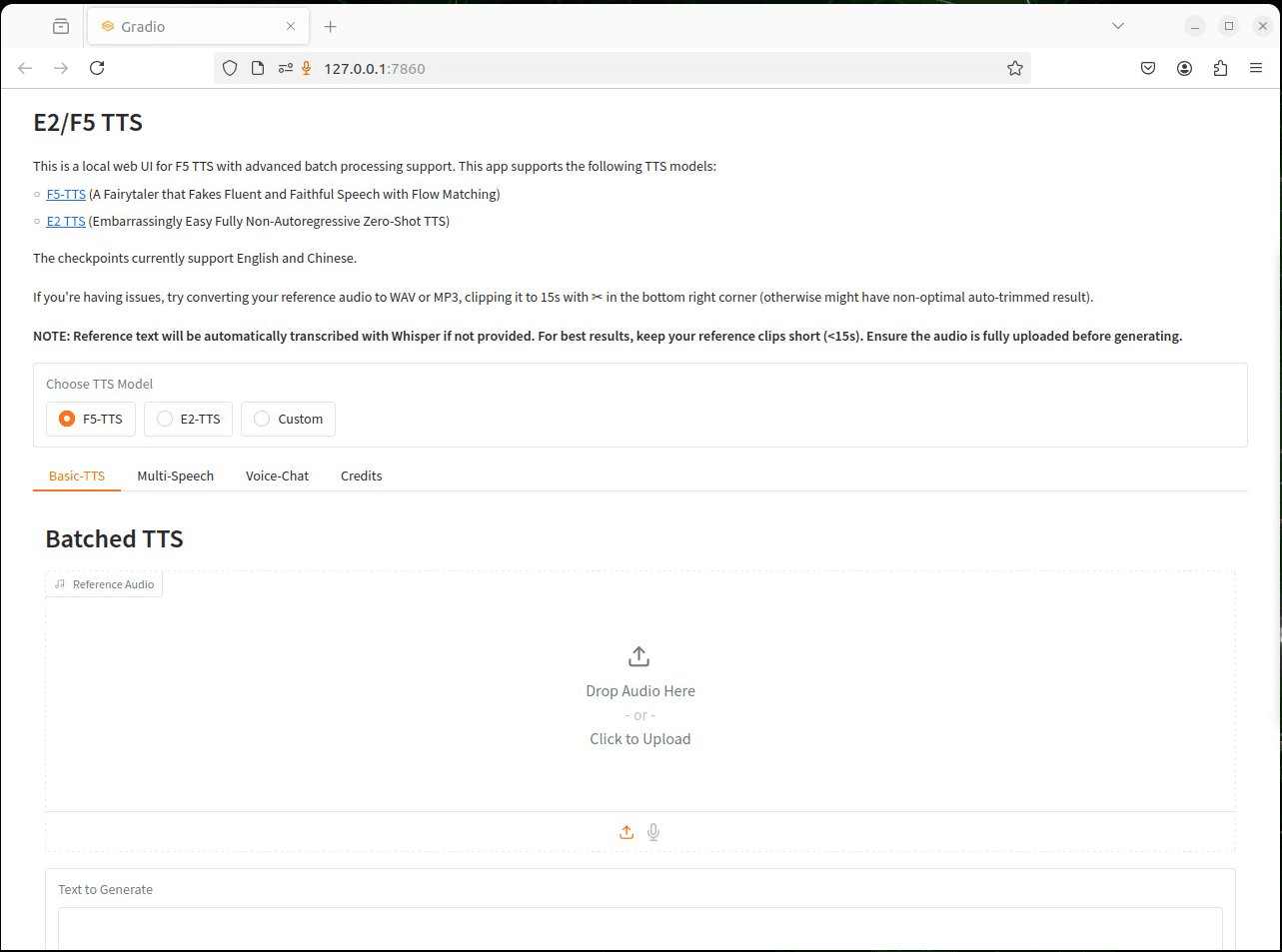
Task: Open the permissions icon in the address bar
Action: coord(286,68)
